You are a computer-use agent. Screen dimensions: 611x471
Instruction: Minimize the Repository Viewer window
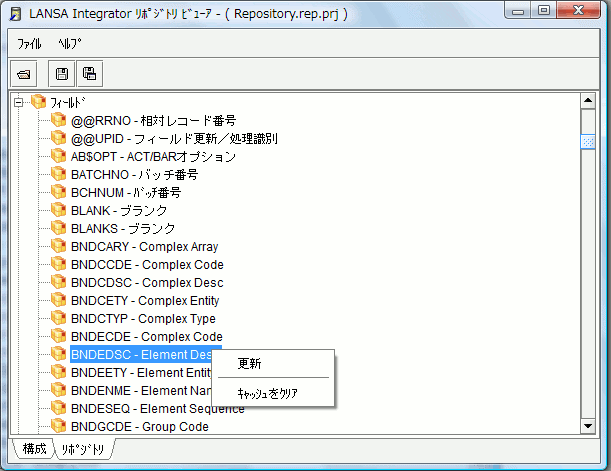pyautogui.click(x=518, y=11)
